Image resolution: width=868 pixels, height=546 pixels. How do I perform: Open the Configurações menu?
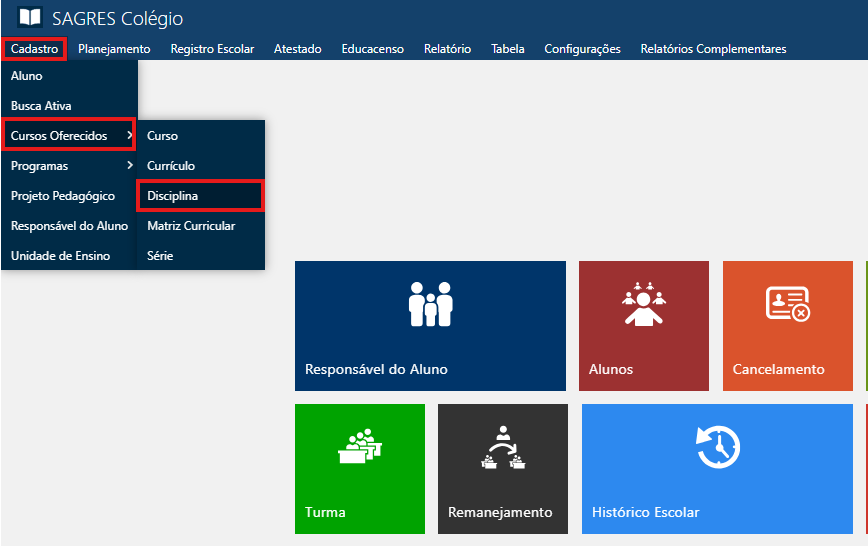582,49
